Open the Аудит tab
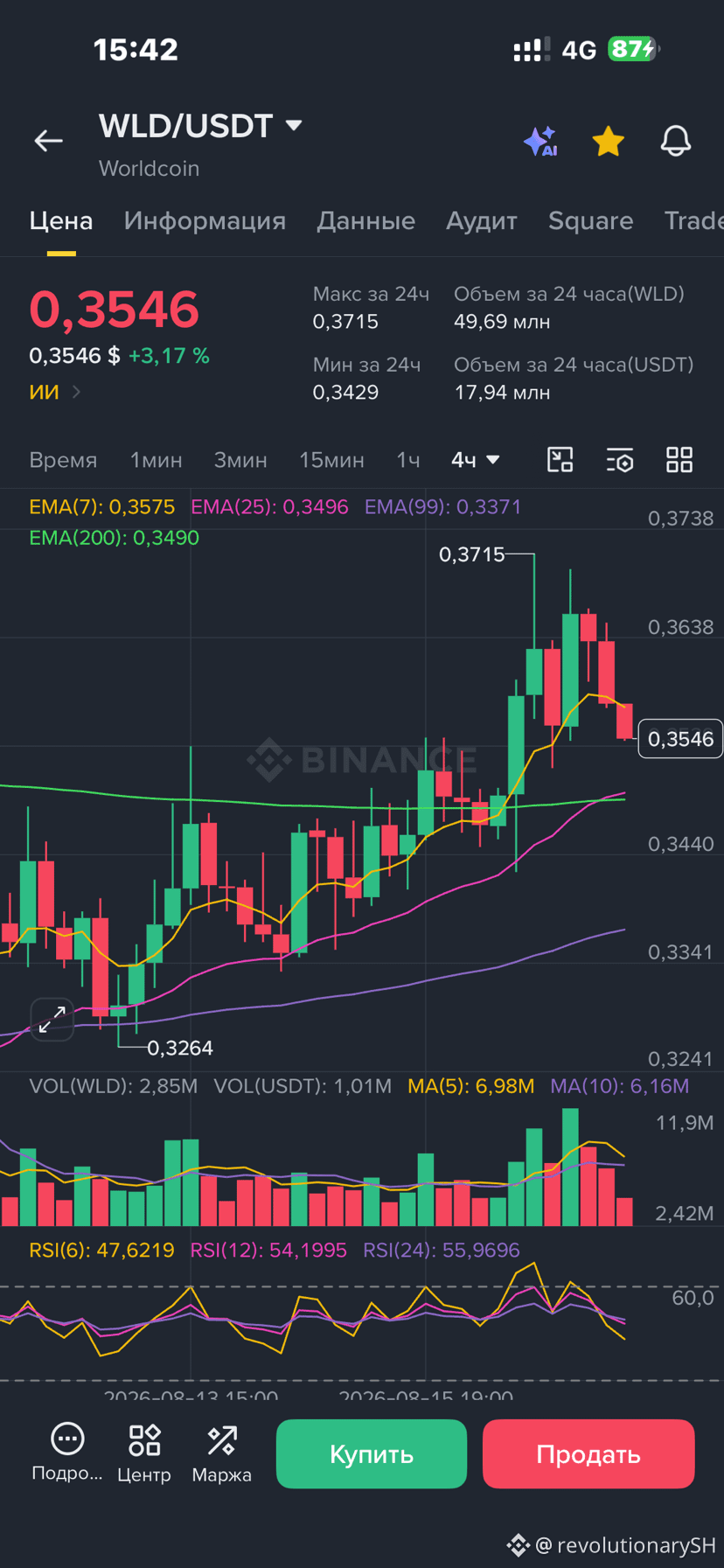This screenshot has height=1568, width=724. coord(482,220)
